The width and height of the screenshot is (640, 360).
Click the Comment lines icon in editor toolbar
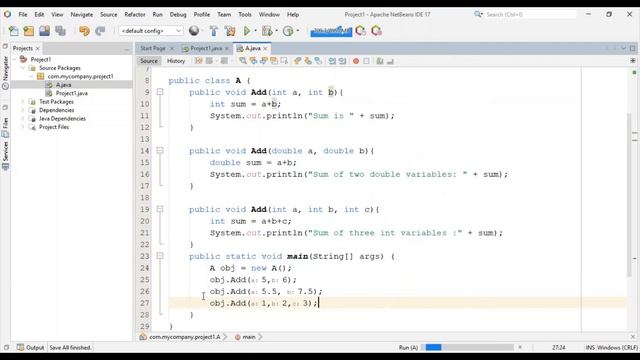pos(380,61)
